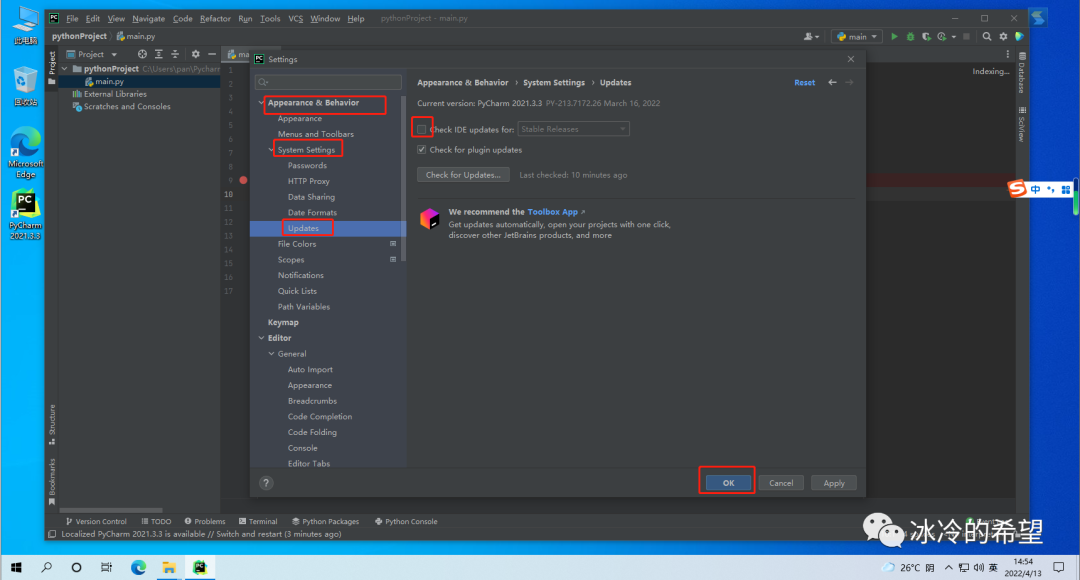Select Keymap in the settings tree
Image resolution: width=1080 pixels, height=580 pixels.
tap(283, 322)
